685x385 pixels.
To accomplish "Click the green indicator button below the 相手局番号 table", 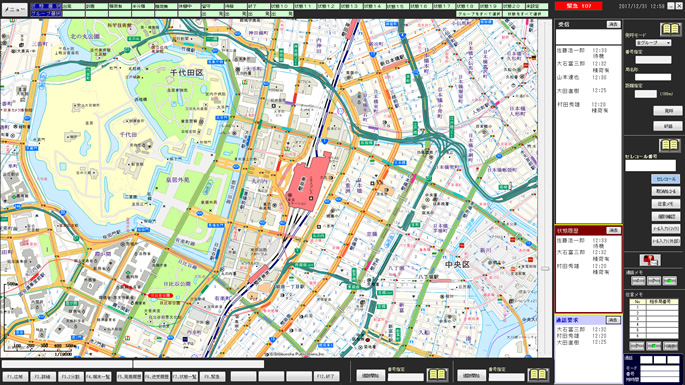I will [x=654, y=346].
